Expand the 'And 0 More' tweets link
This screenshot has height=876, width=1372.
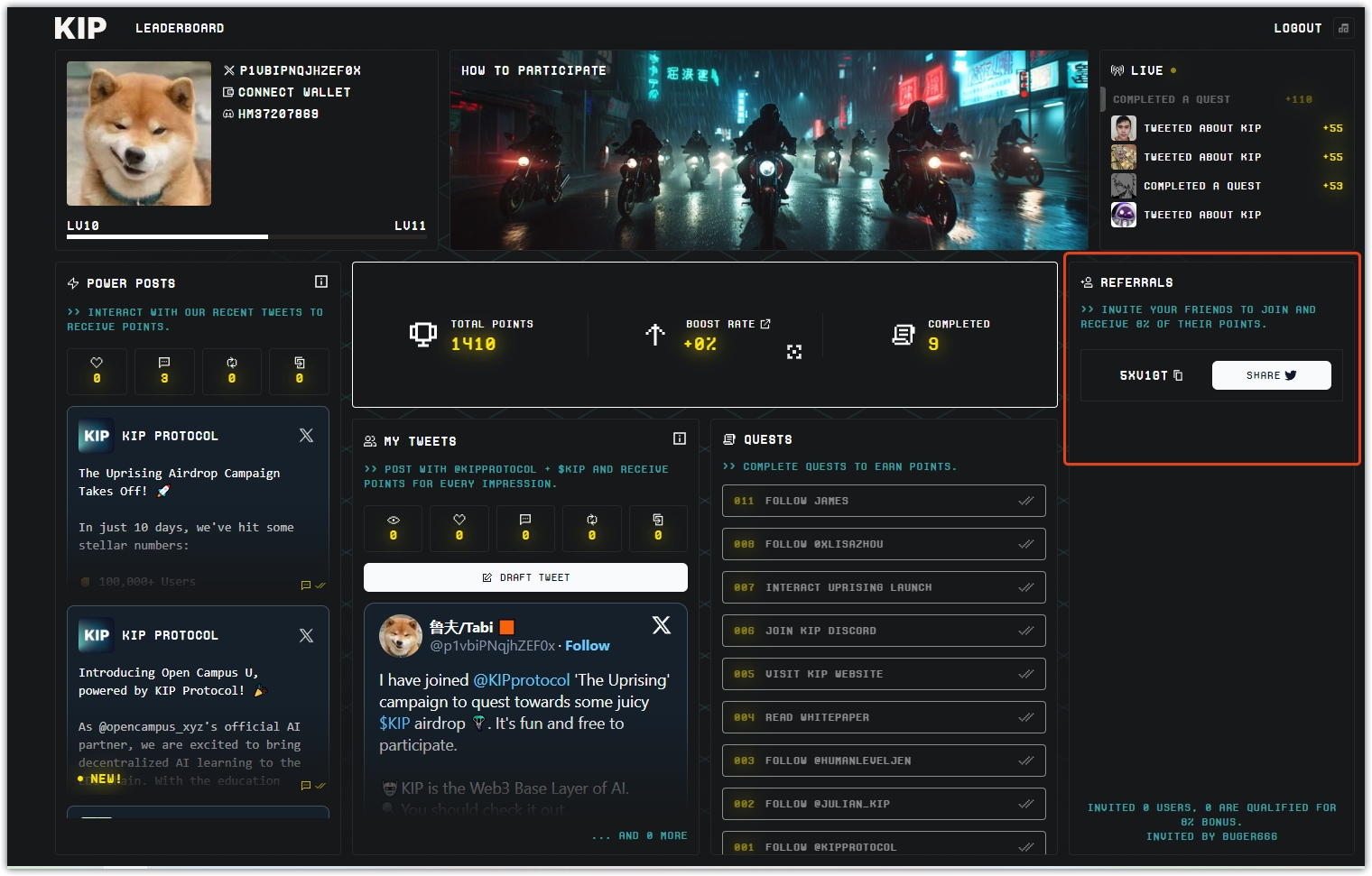[x=640, y=835]
